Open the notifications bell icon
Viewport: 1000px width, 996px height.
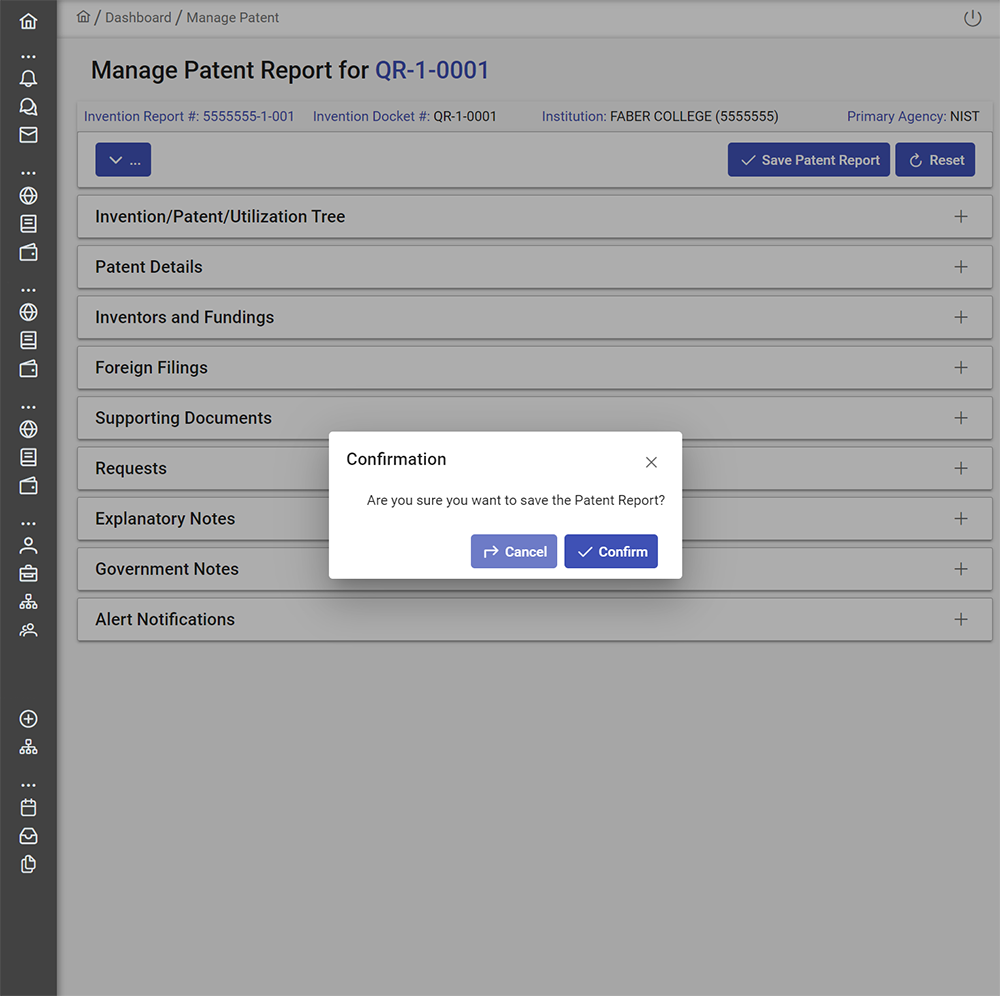point(28,79)
